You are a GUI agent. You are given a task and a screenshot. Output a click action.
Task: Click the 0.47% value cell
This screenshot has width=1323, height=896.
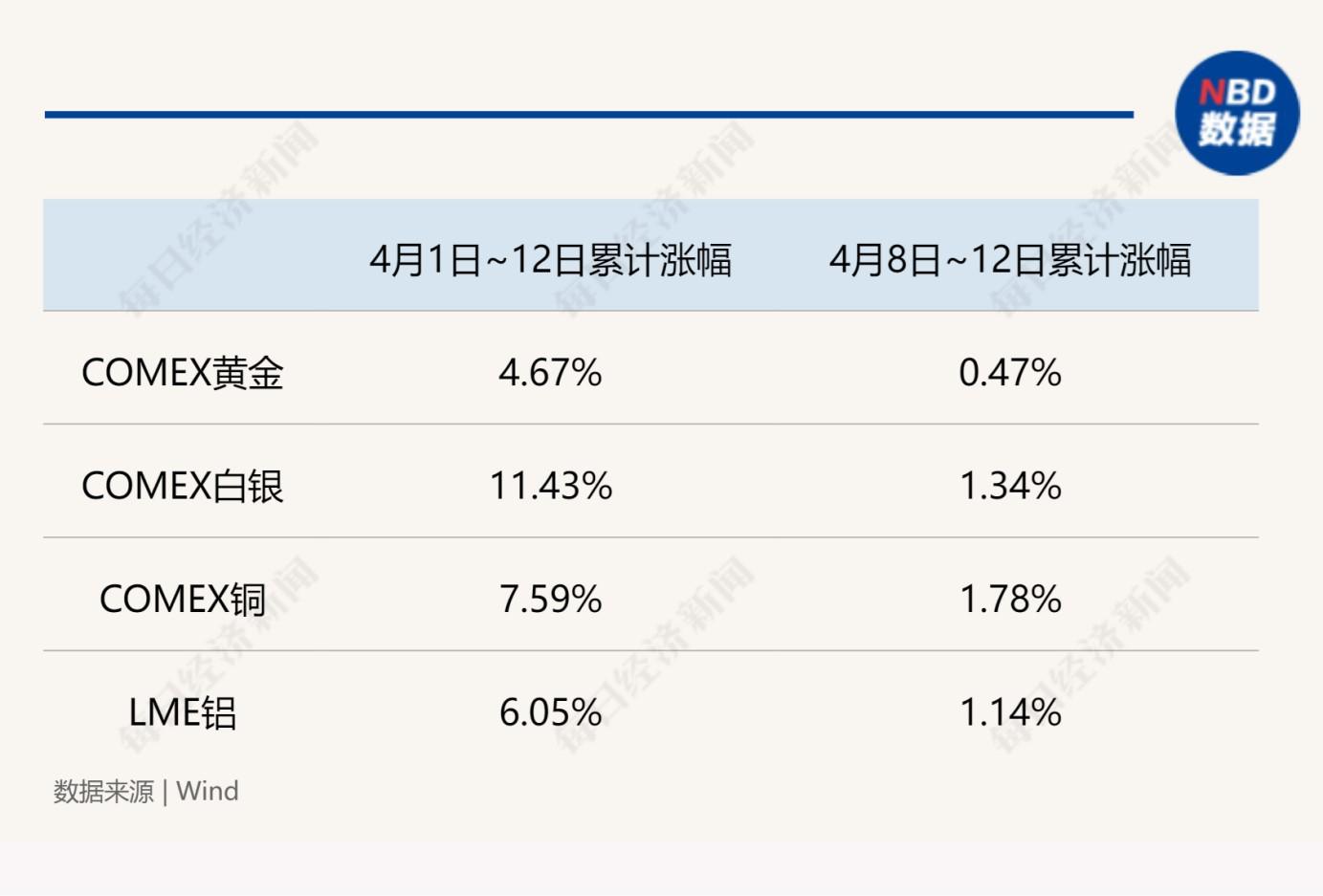1010,373
